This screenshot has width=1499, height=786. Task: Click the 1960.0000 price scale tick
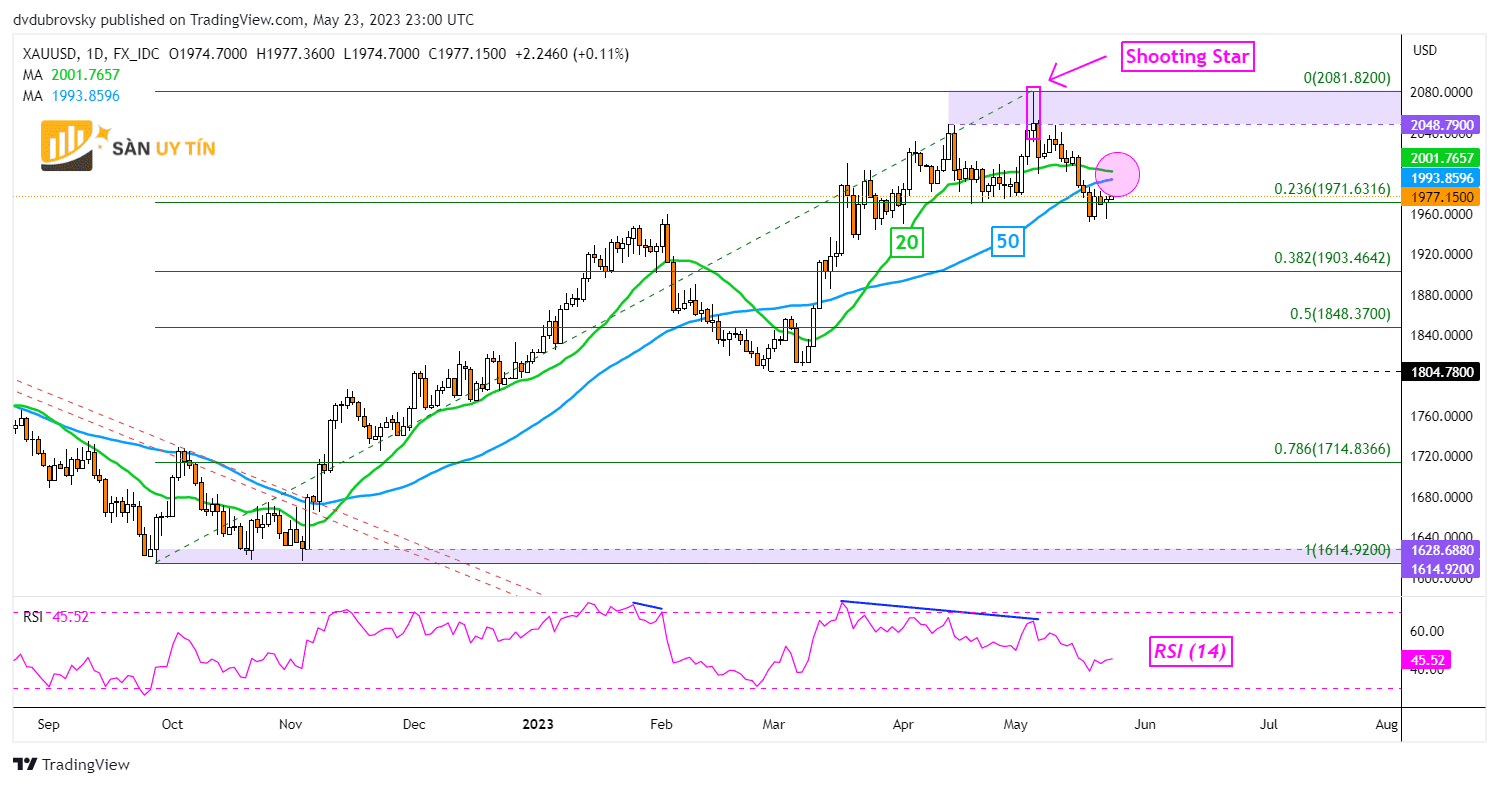(1439, 214)
